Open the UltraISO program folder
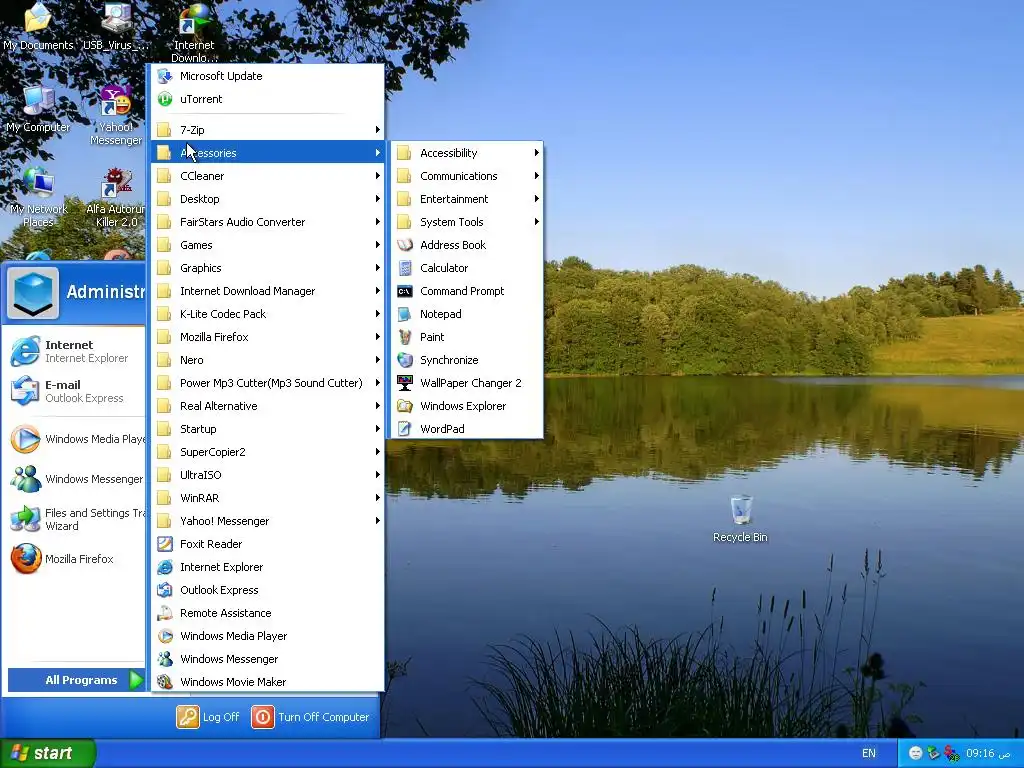The width and height of the screenshot is (1024, 768). [x=267, y=475]
